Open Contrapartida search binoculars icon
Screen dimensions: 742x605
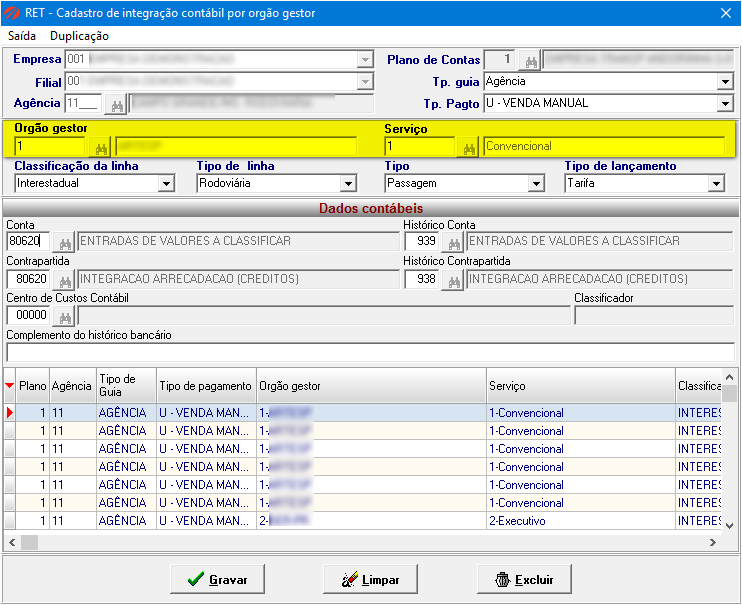tap(64, 280)
